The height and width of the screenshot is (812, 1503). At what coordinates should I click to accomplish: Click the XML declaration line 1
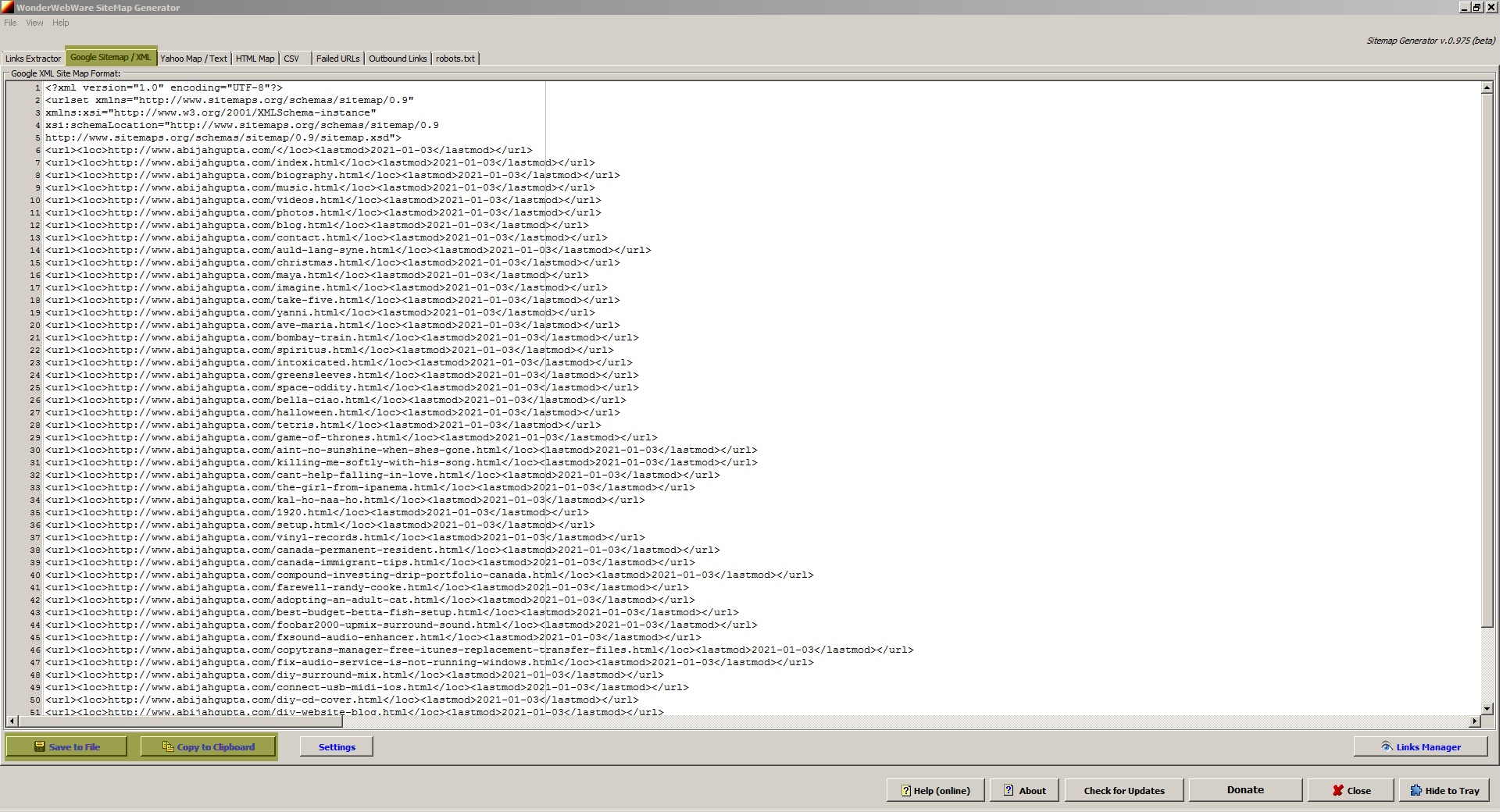point(164,87)
